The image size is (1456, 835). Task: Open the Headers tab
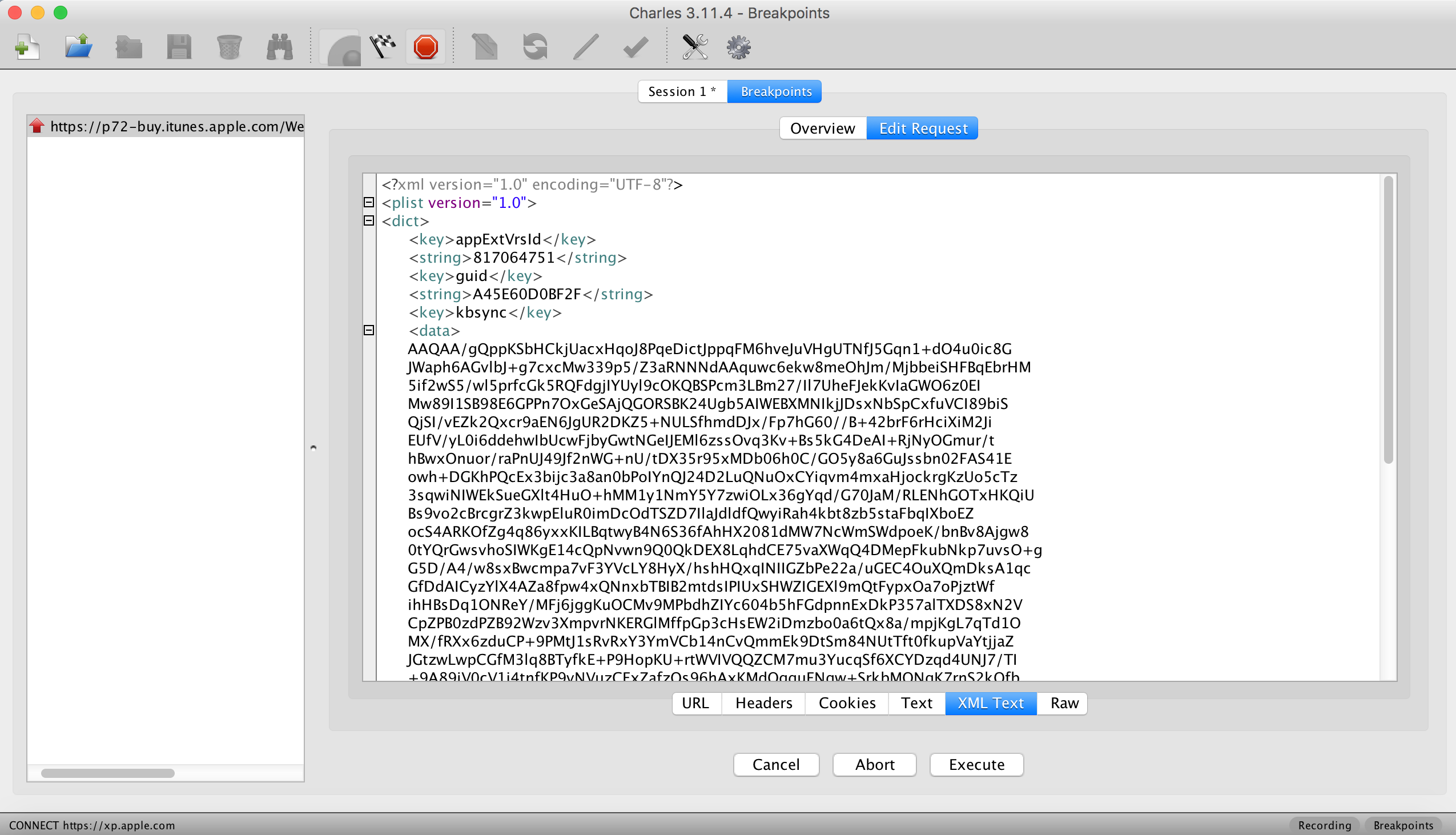[763, 703]
